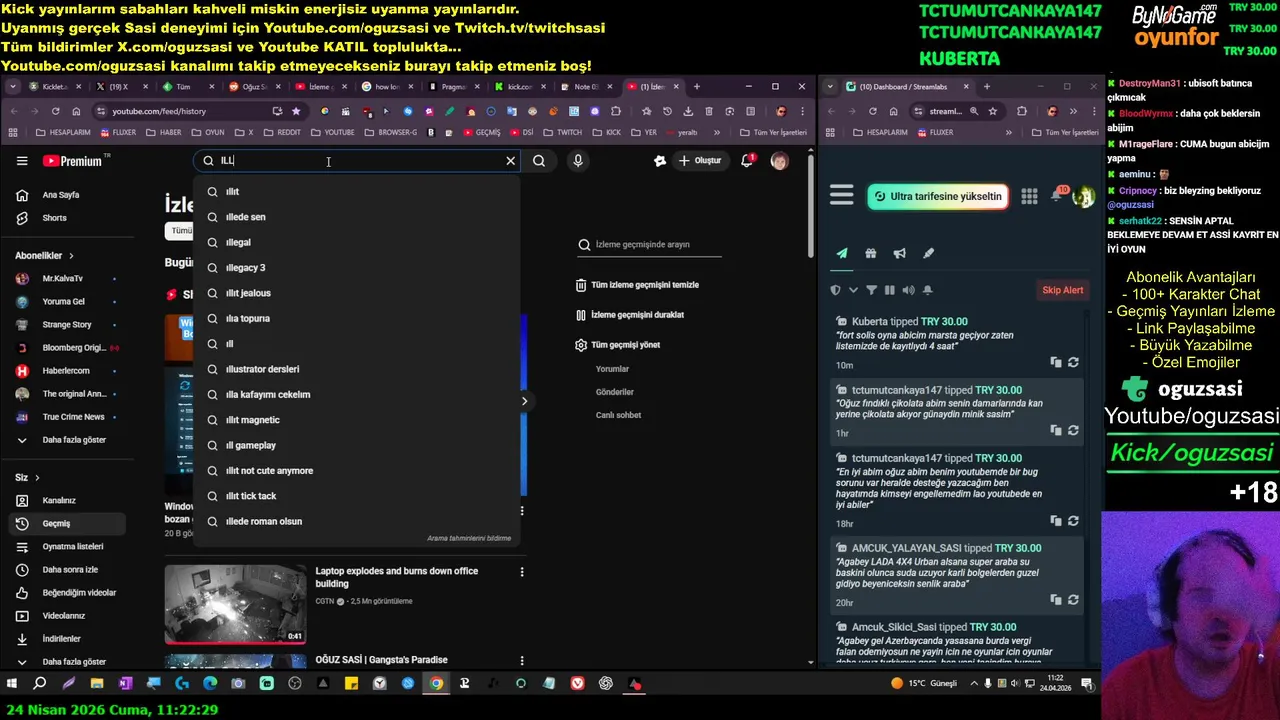Mute Streamlabs alert sound speaker

tap(908, 290)
